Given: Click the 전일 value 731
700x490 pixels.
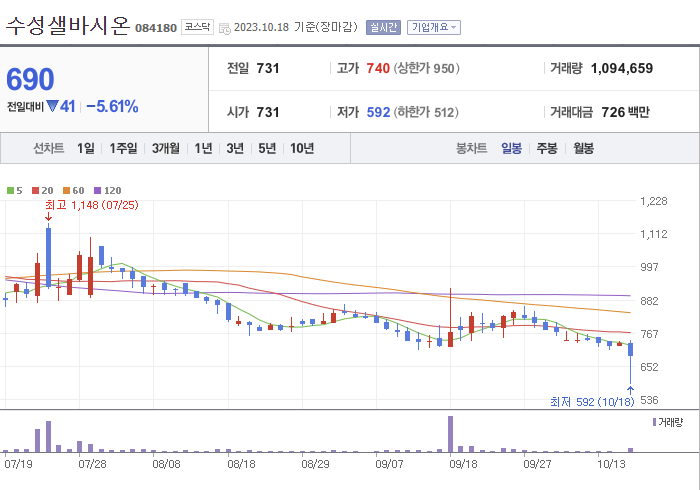Looking at the screenshot, I should tap(268, 68).
